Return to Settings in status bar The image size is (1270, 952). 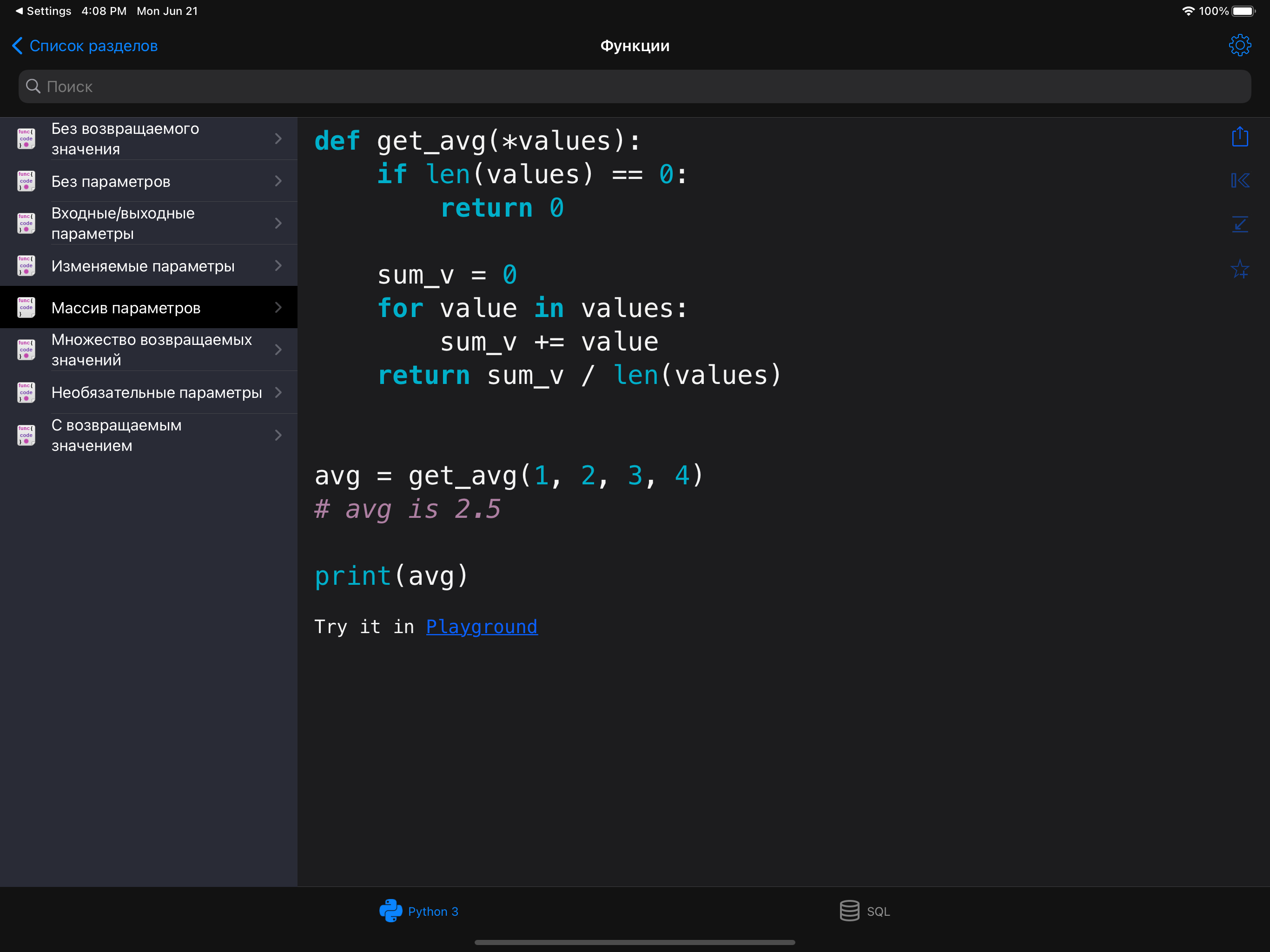44,11
